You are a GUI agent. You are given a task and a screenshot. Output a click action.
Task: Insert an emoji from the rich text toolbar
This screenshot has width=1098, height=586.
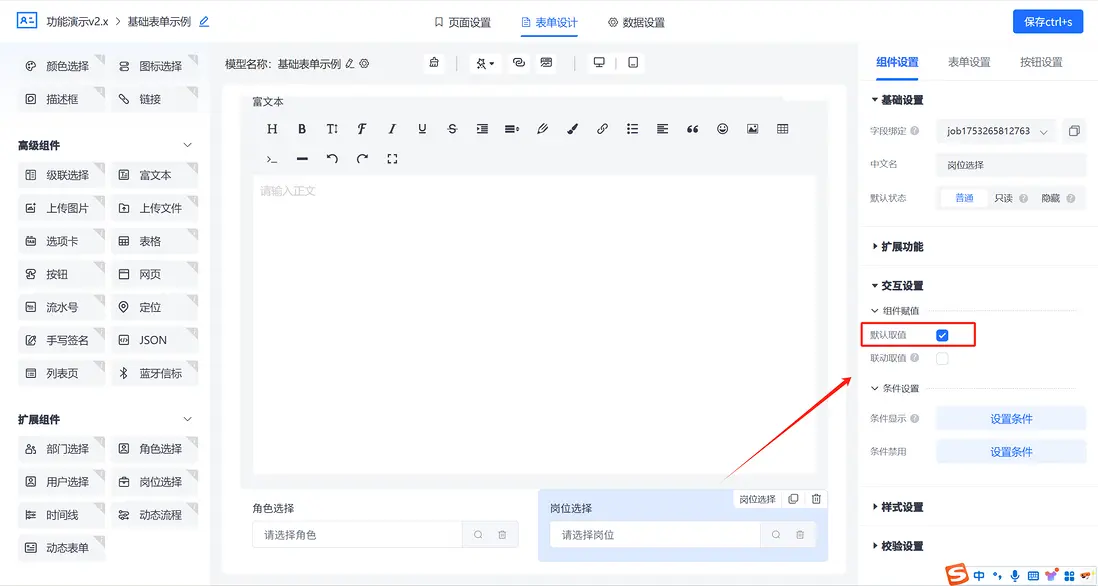pyautogui.click(x=723, y=128)
